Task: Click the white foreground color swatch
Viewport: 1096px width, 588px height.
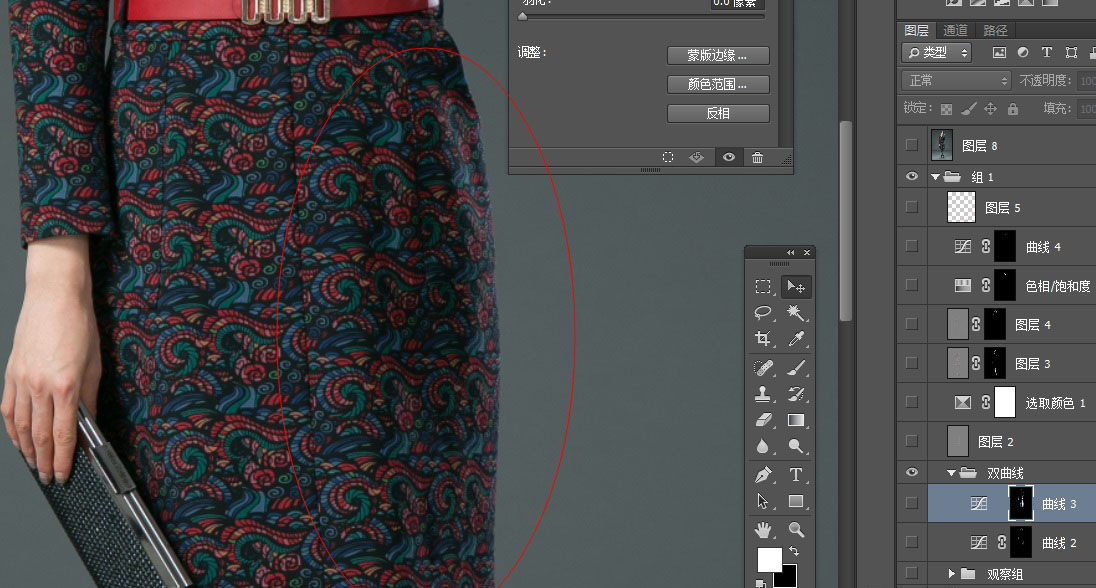Action: coord(768,559)
